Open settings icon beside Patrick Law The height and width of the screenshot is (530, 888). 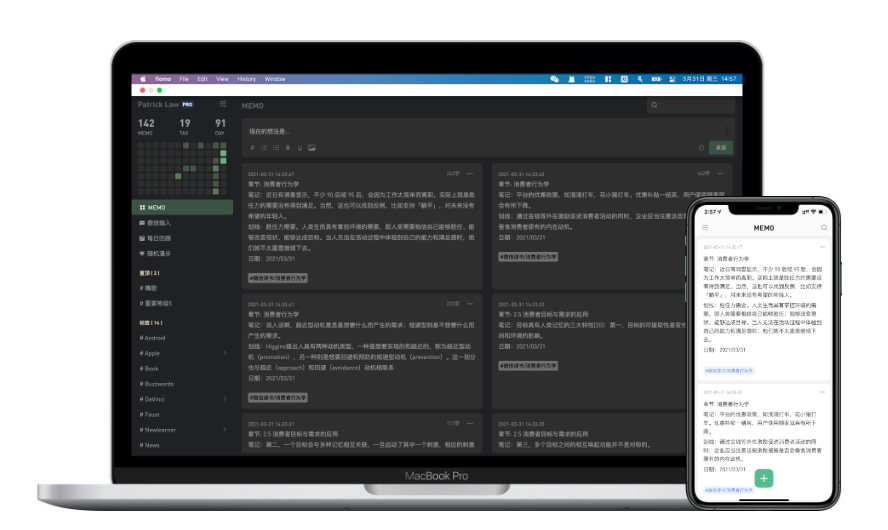point(223,104)
